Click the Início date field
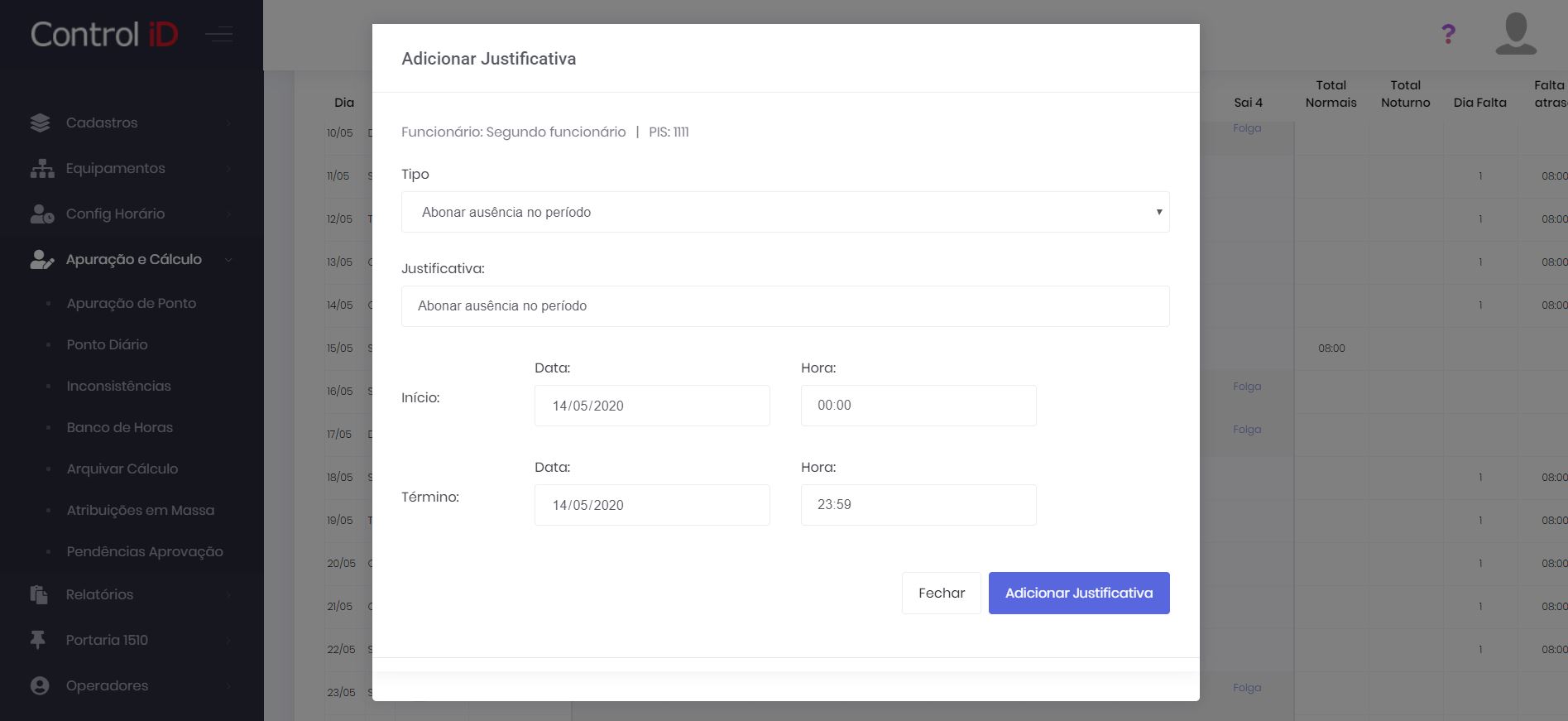The image size is (1568, 721). [652, 406]
